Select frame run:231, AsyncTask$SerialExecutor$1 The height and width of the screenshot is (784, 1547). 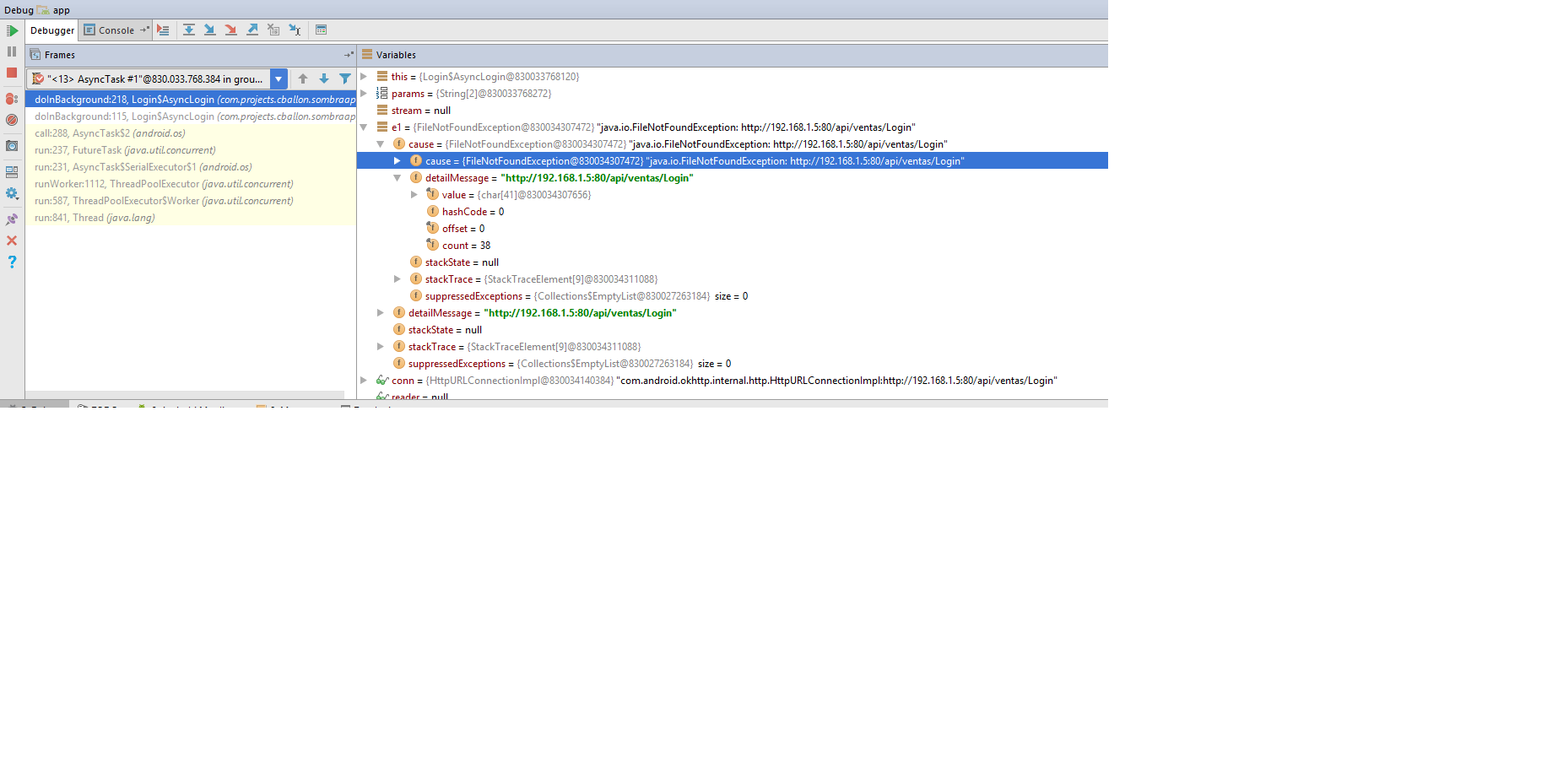[x=191, y=167]
